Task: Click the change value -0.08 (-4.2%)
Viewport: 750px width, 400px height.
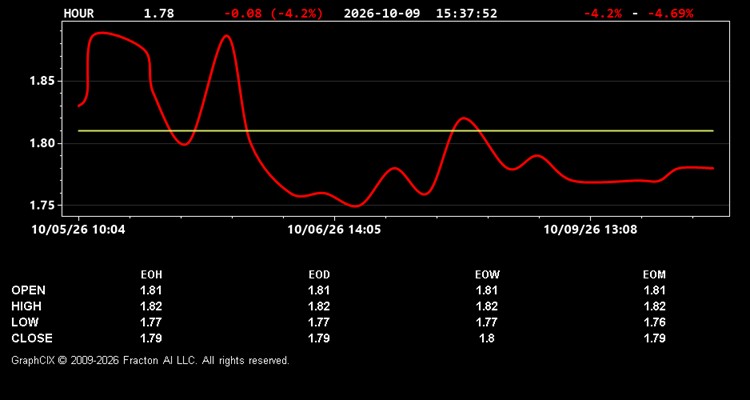Action: click(x=274, y=14)
